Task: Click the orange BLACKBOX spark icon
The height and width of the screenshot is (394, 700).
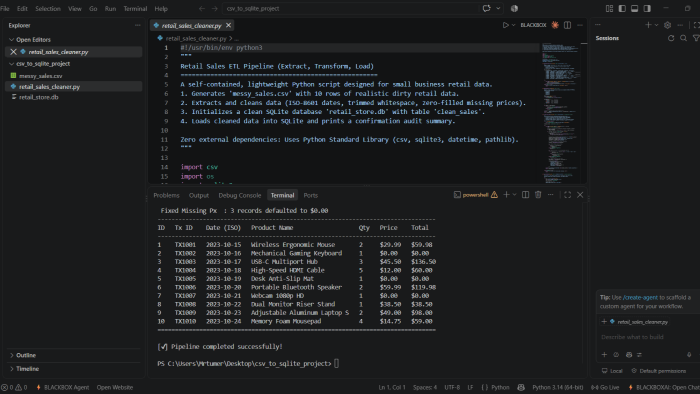Action: tap(555, 25)
